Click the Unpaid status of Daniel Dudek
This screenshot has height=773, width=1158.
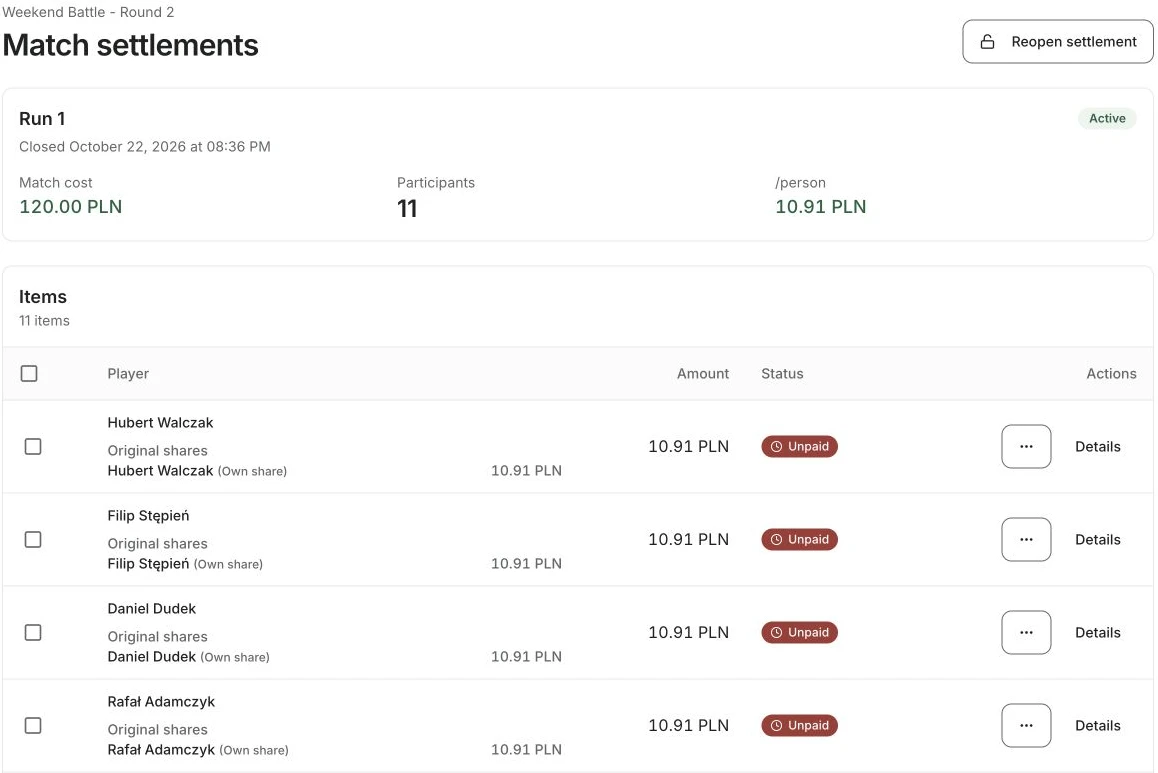(799, 633)
